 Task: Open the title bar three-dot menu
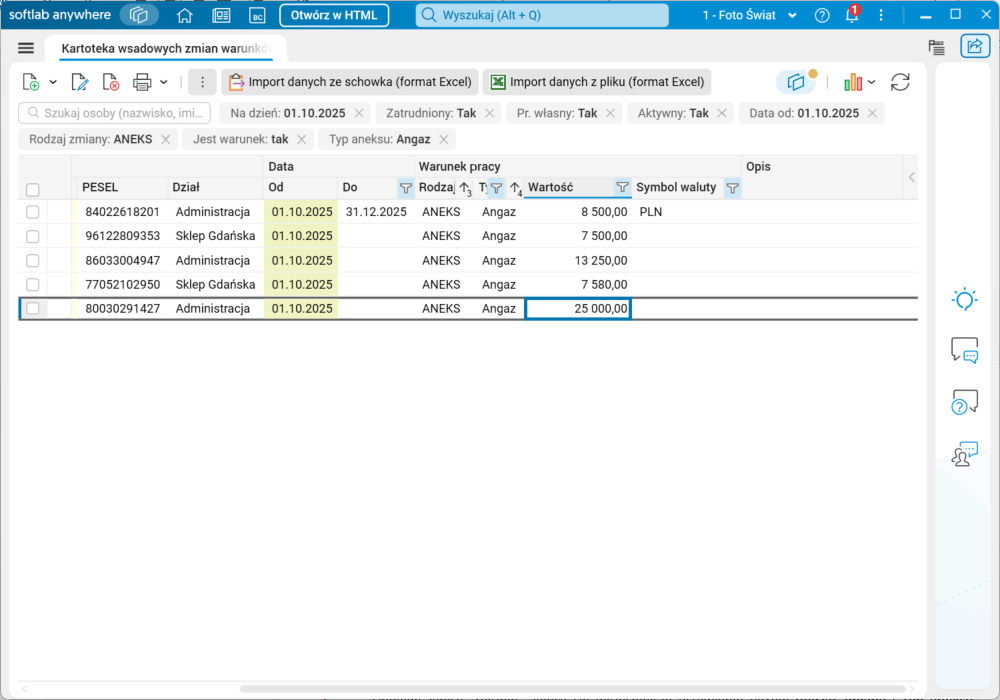click(x=881, y=15)
